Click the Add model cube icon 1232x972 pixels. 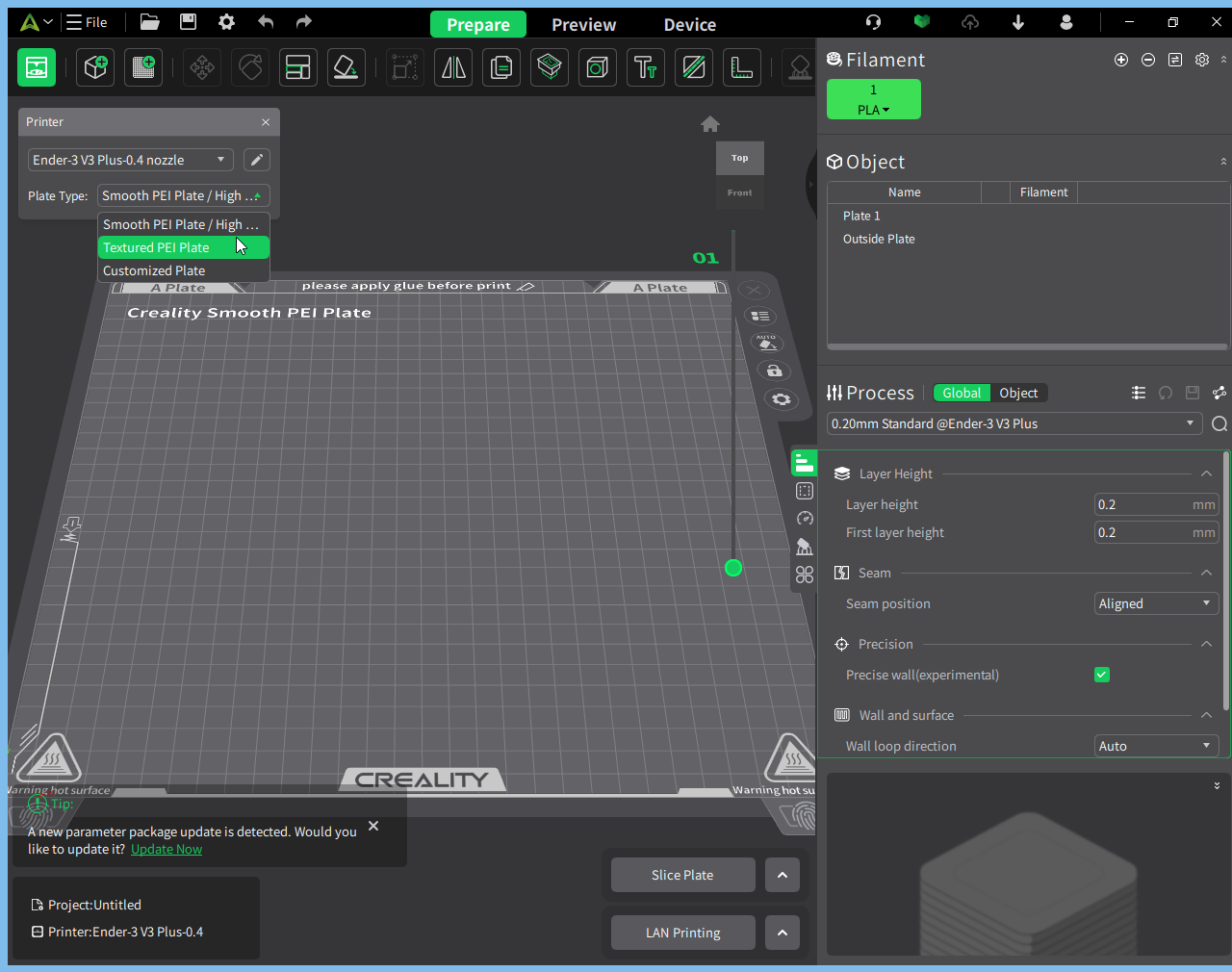click(x=95, y=67)
